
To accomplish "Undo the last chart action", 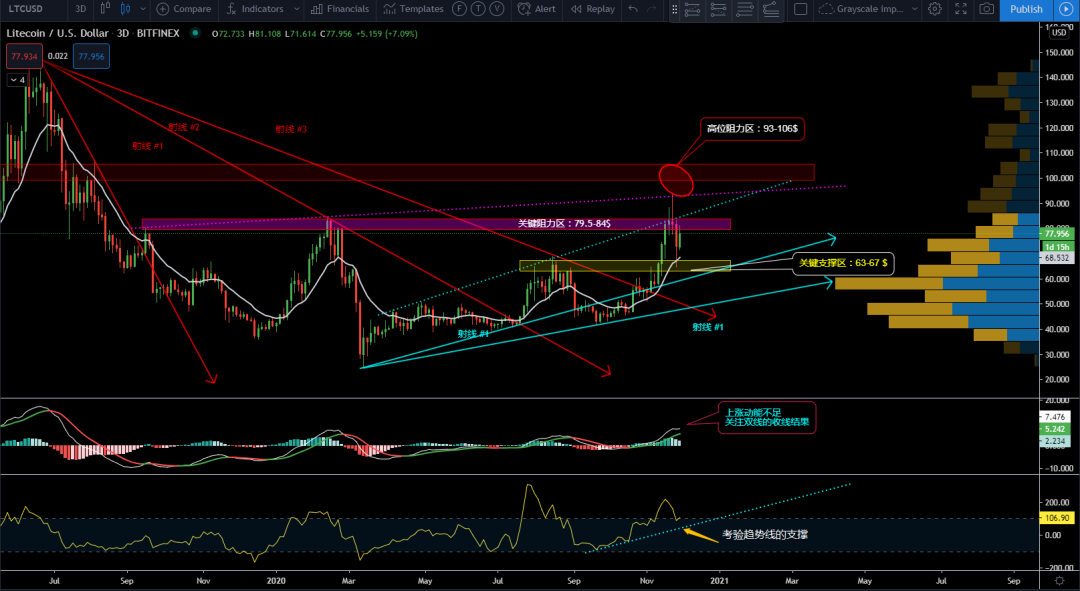I will [x=632, y=9].
